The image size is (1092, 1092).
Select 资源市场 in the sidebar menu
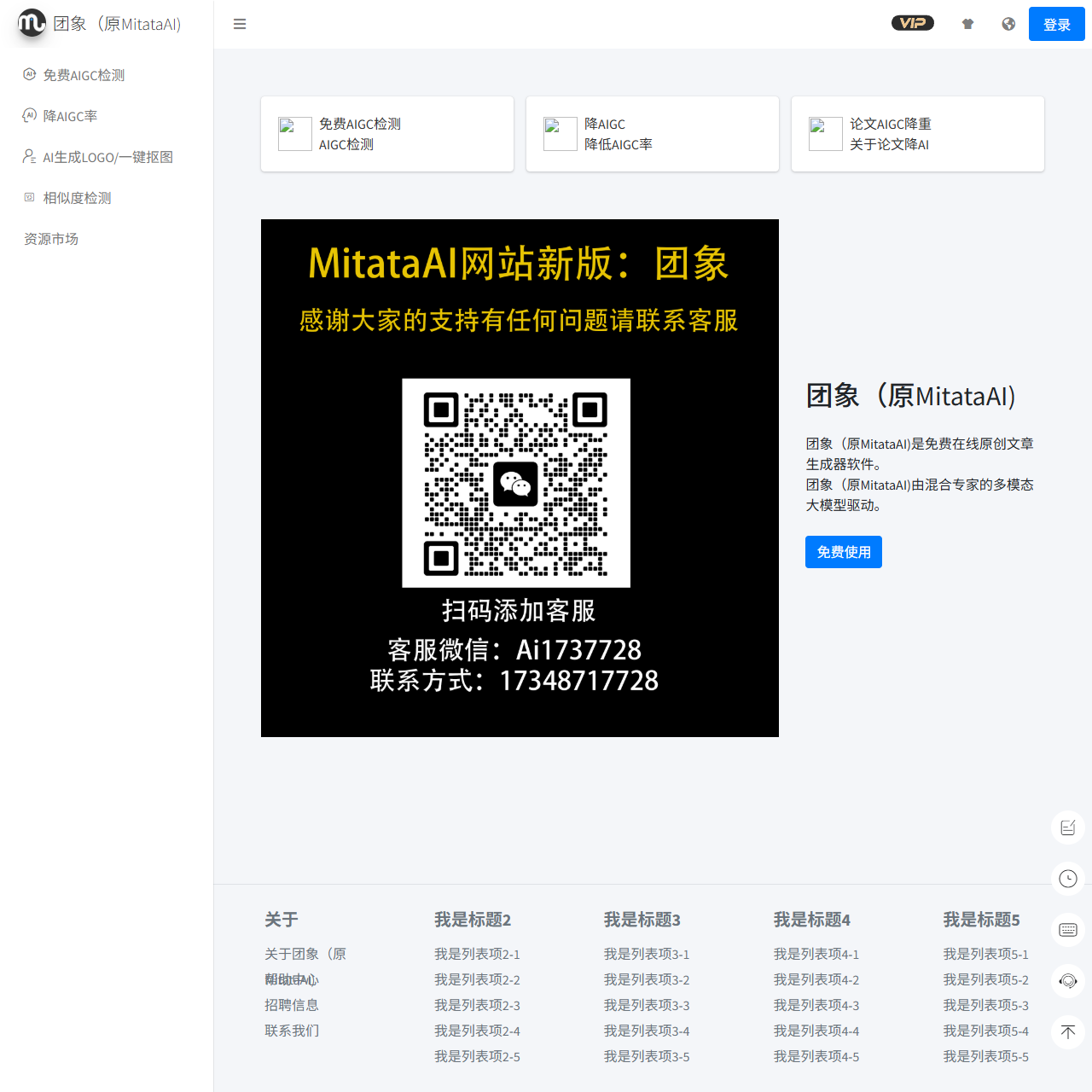click(50, 239)
